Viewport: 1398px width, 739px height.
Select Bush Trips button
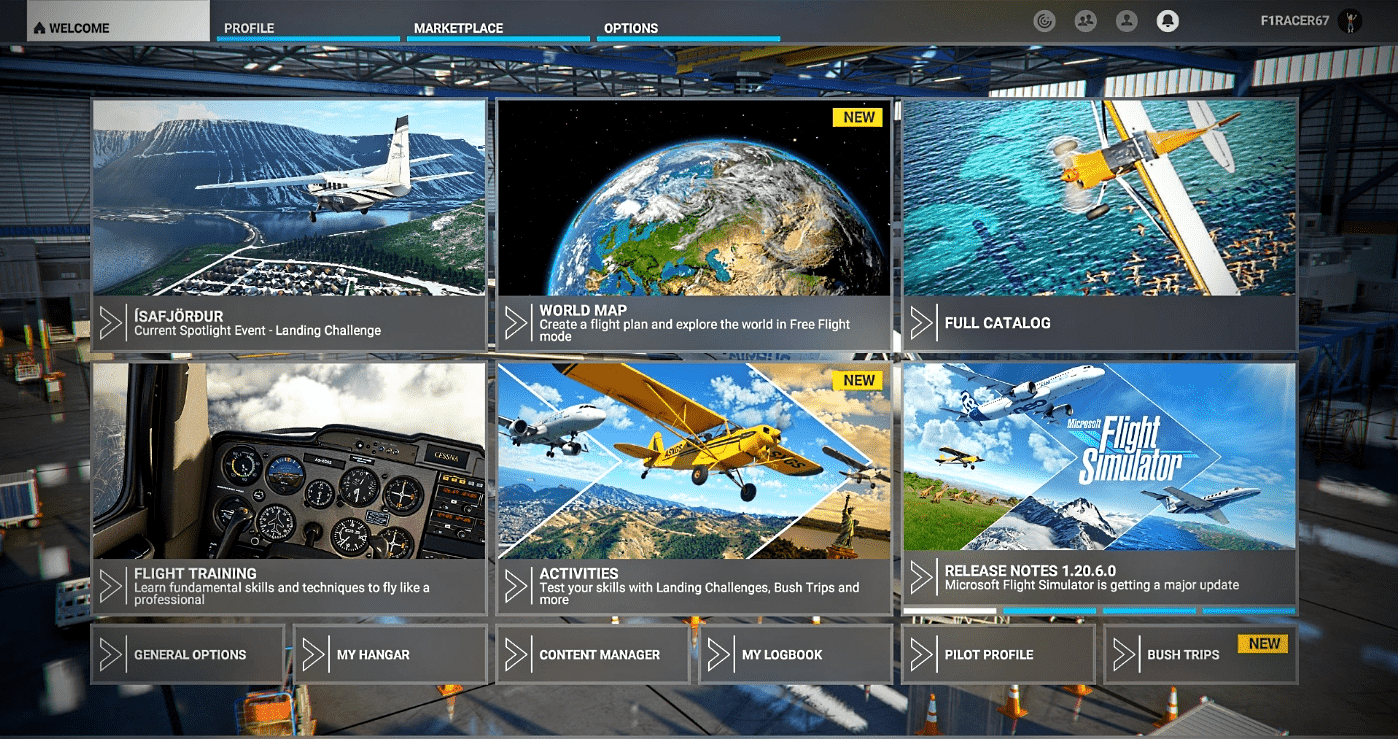click(x=1200, y=655)
